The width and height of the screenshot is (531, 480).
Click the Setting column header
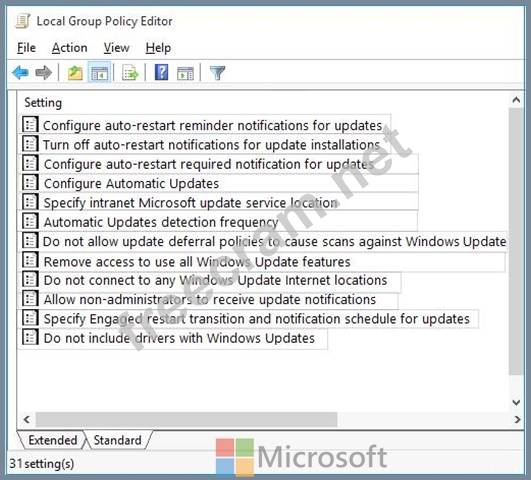43,103
